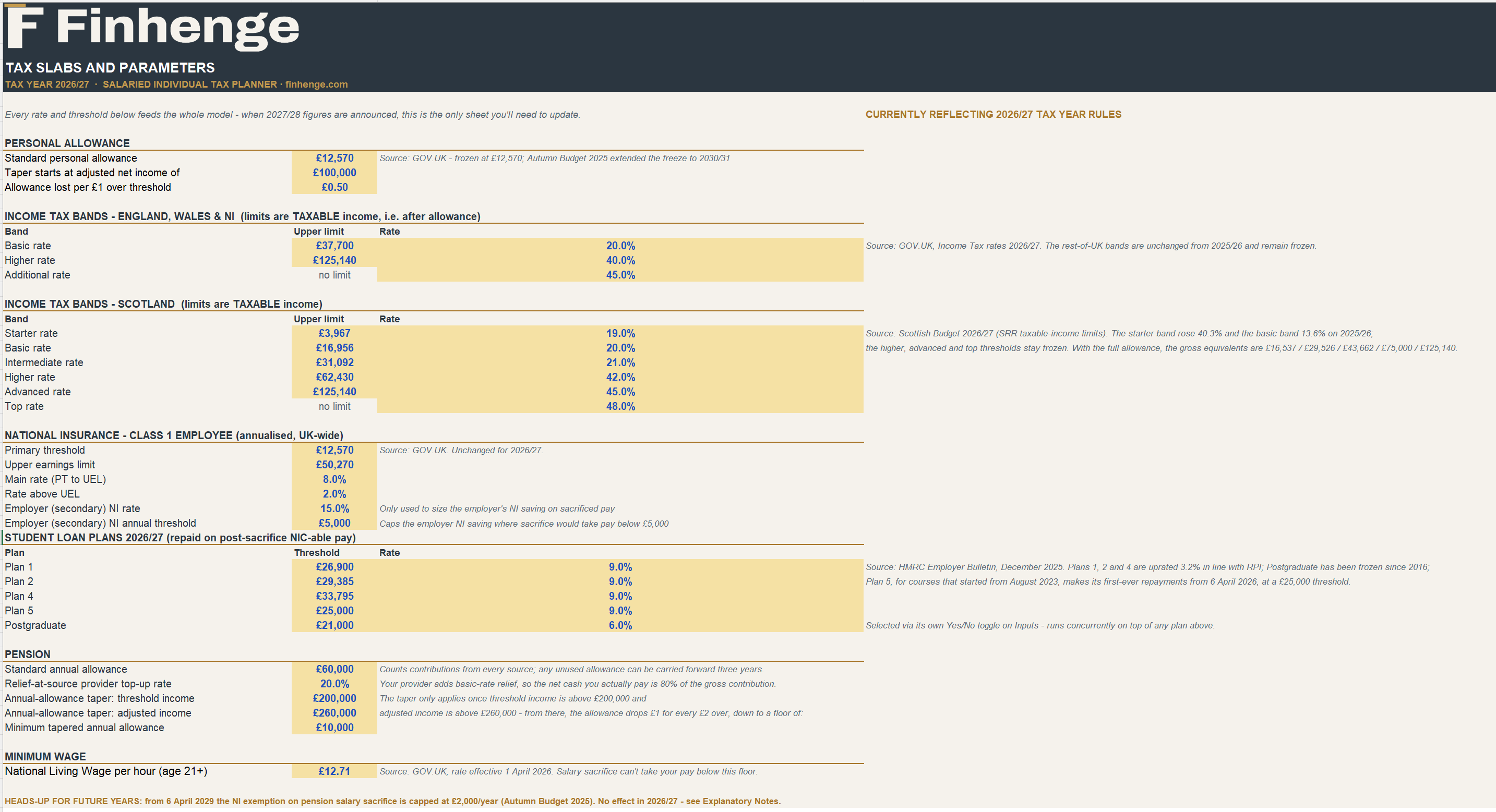Click the 'National Living Wage per hour (age 21+)' label
This screenshot has height=812, width=1496.
coord(106,771)
